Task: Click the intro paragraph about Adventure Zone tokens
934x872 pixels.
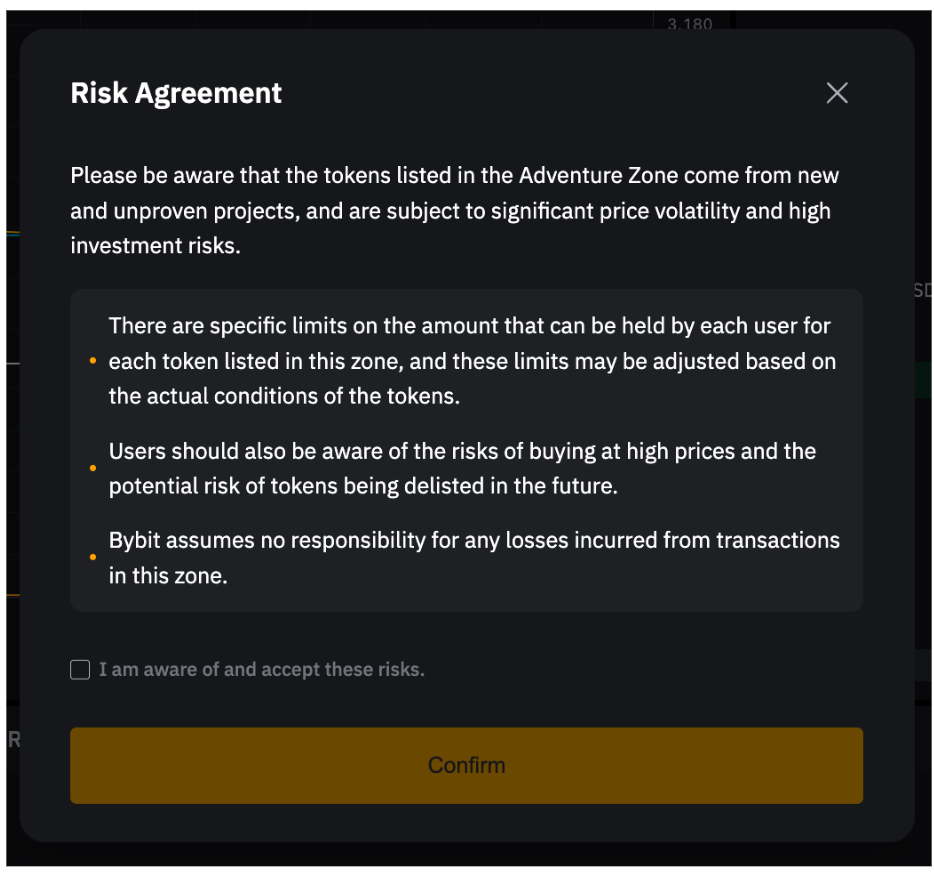Action: pos(455,210)
